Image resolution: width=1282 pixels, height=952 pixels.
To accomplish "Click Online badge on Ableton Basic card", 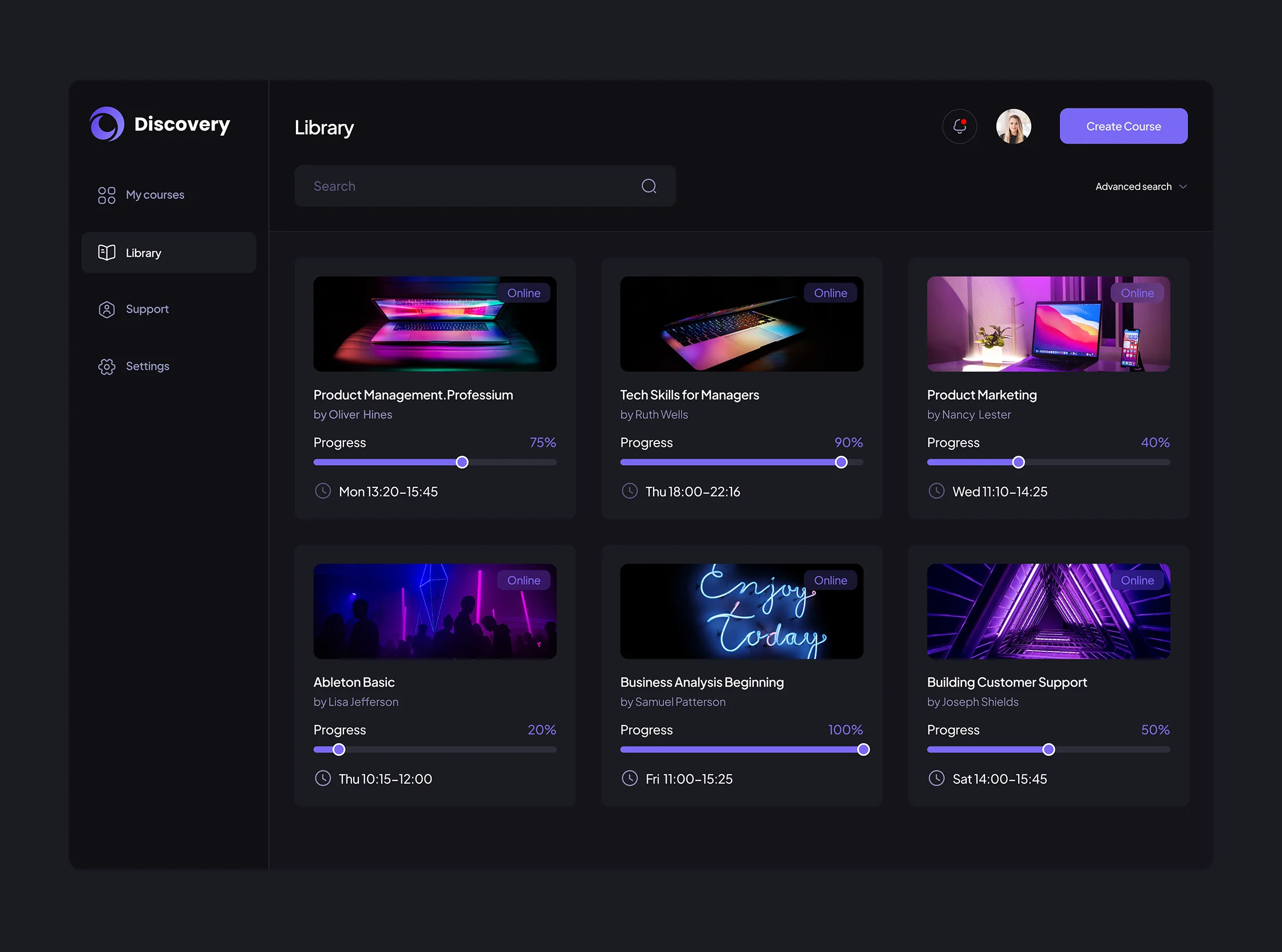I will tap(524, 580).
